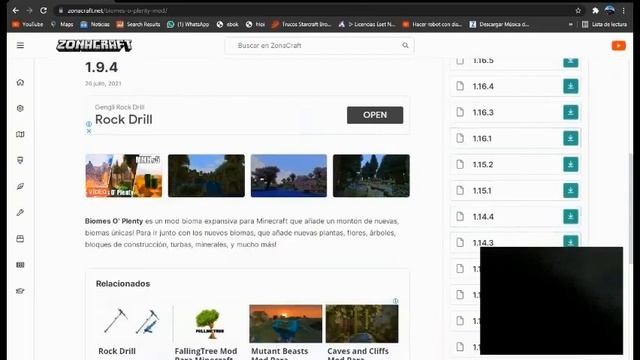Download the 1.15.1 version file
The height and width of the screenshot is (360, 640).
coord(571,191)
